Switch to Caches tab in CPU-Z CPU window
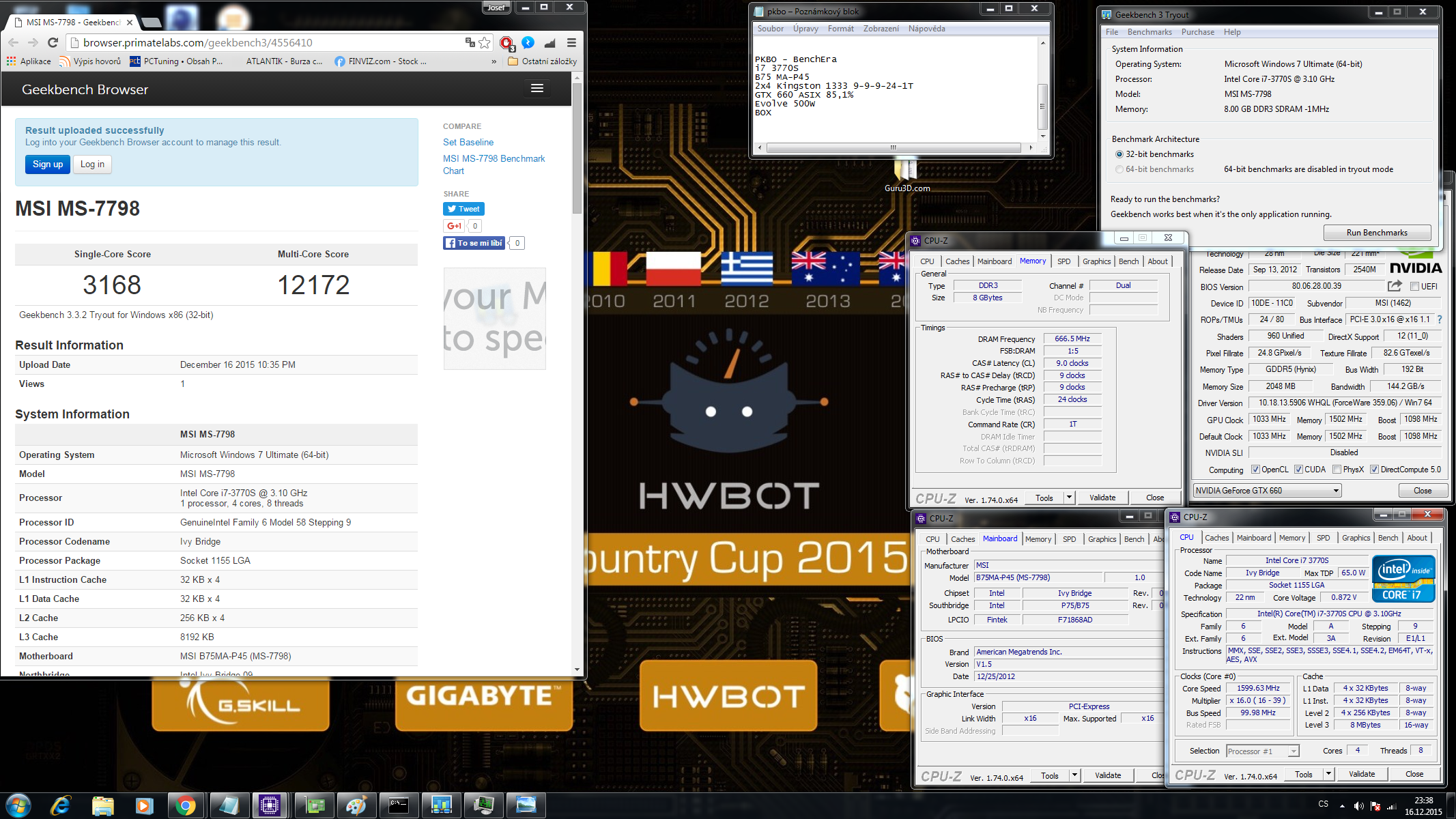The height and width of the screenshot is (819, 1456). (x=1216, y=538)
